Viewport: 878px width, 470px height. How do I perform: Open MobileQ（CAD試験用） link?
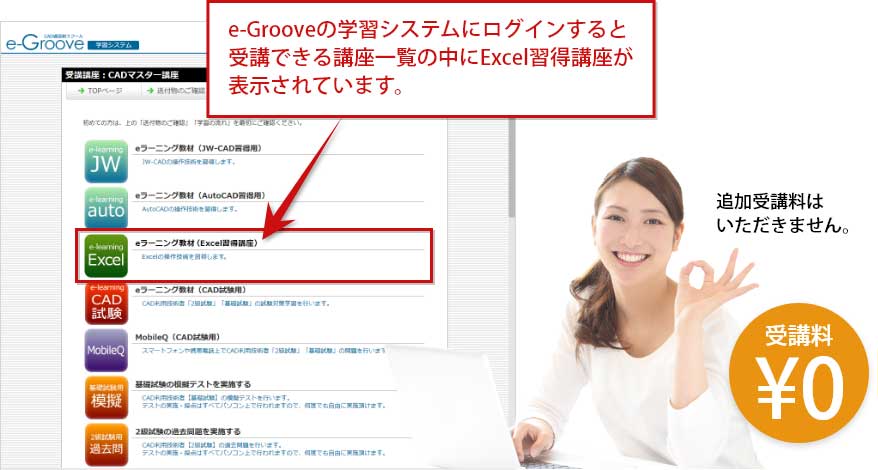click(178, 337)
